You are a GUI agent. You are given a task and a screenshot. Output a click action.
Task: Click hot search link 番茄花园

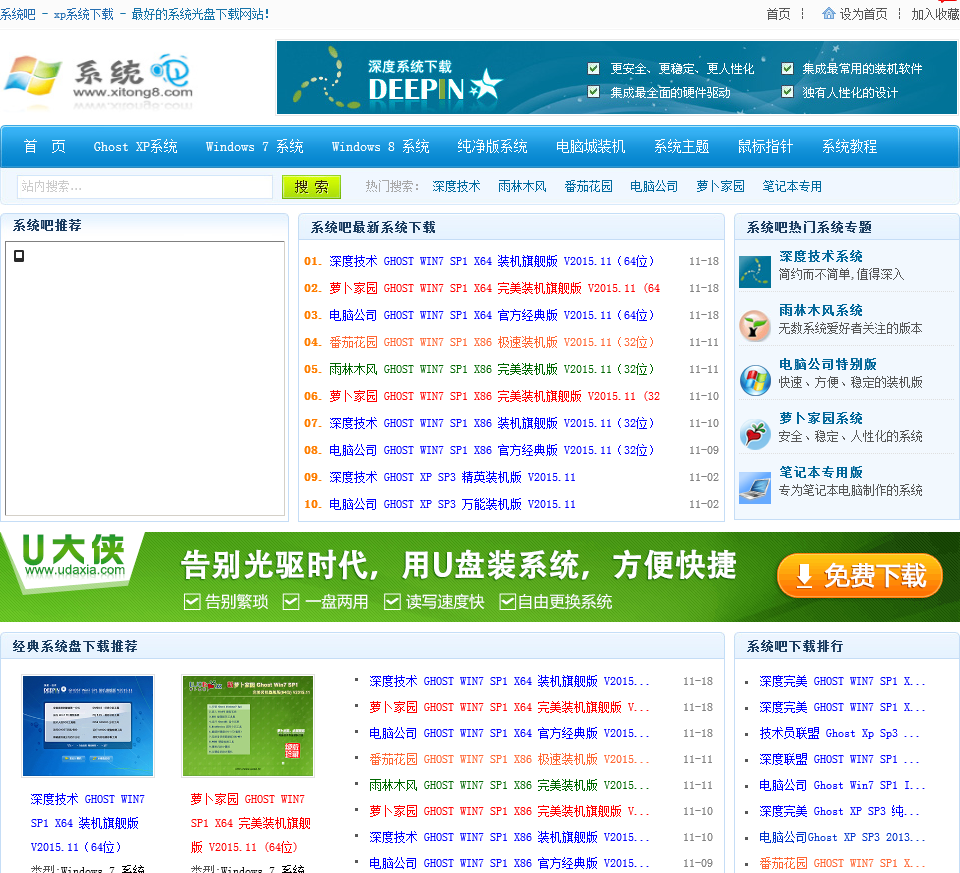588,187
